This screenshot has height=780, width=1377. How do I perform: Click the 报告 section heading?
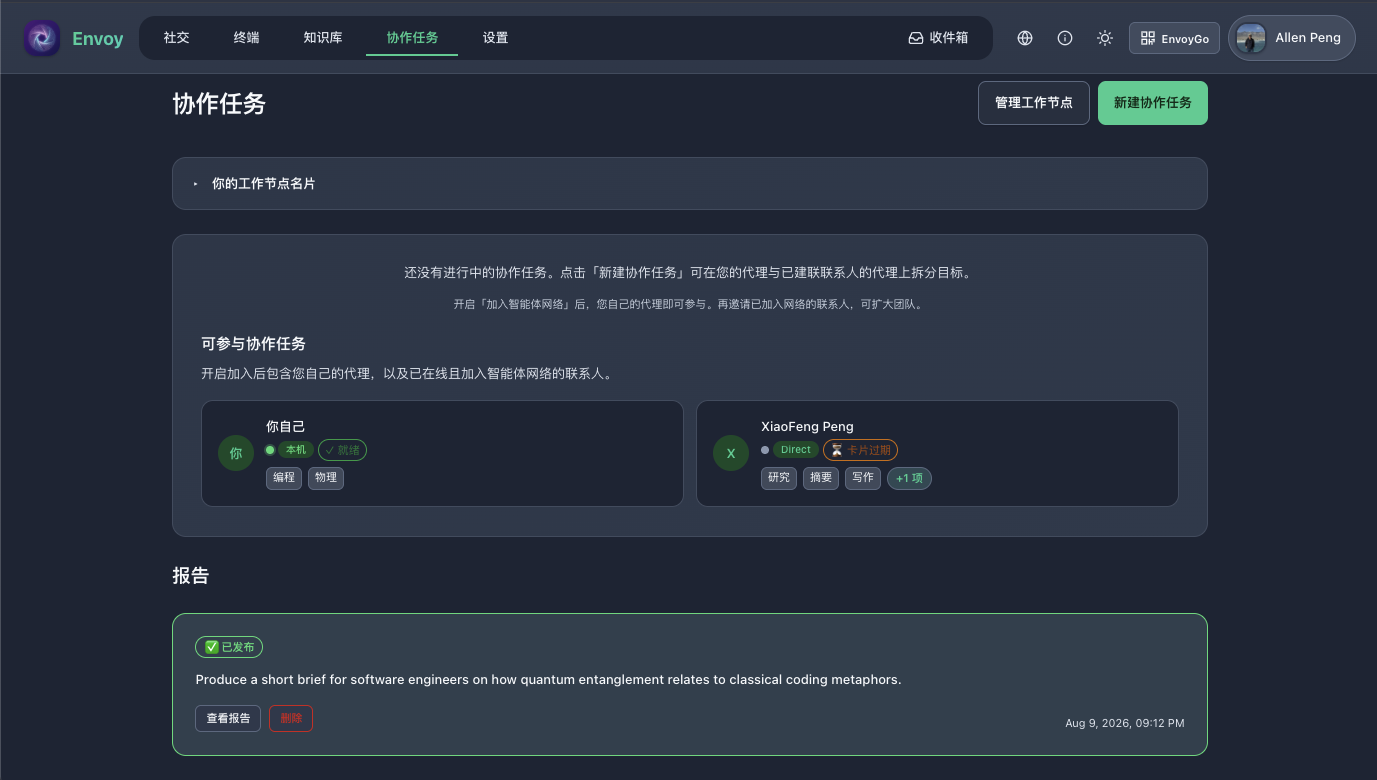(191, 576)
